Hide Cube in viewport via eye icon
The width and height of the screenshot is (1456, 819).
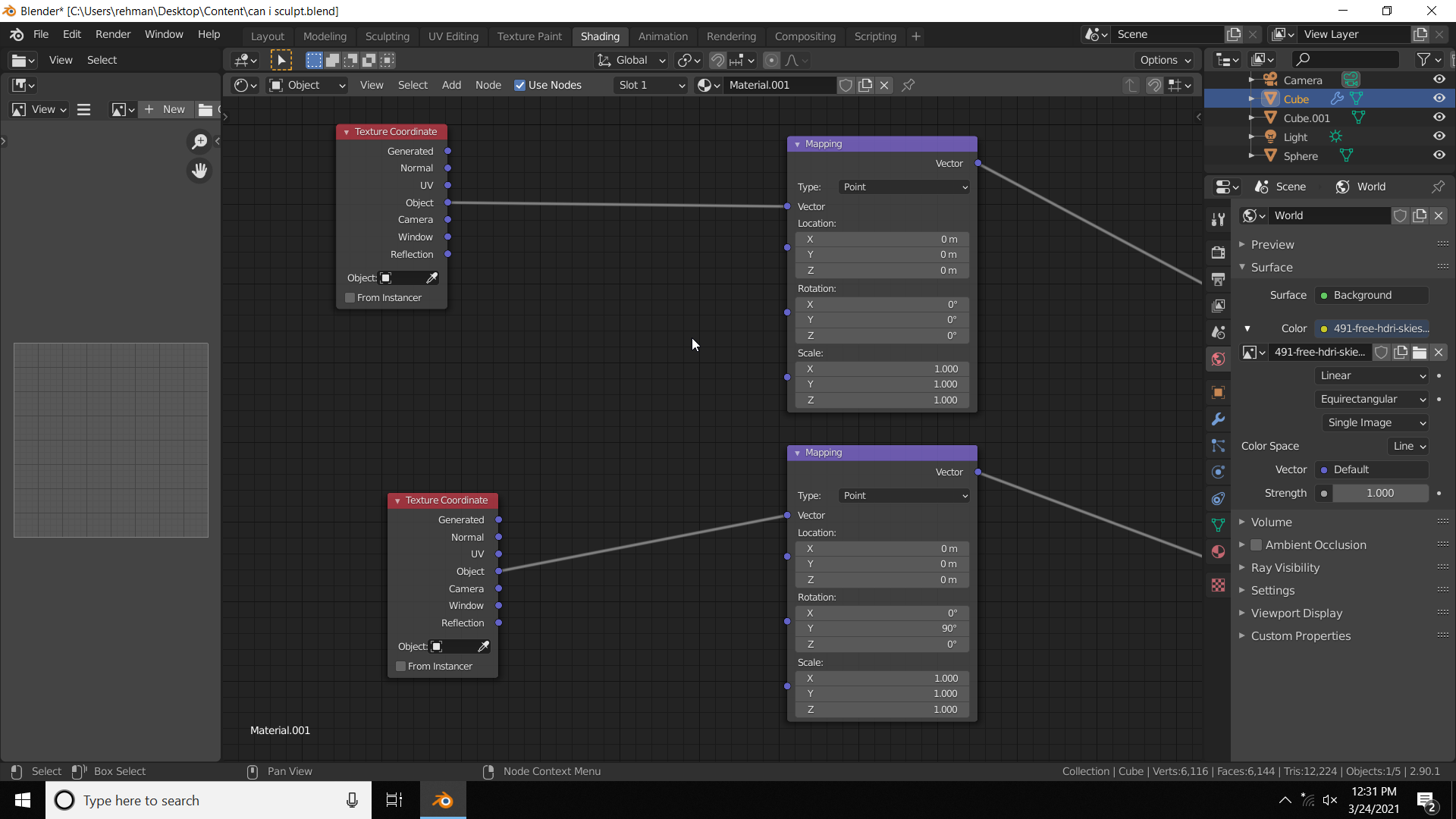[x=1439, y=98]
